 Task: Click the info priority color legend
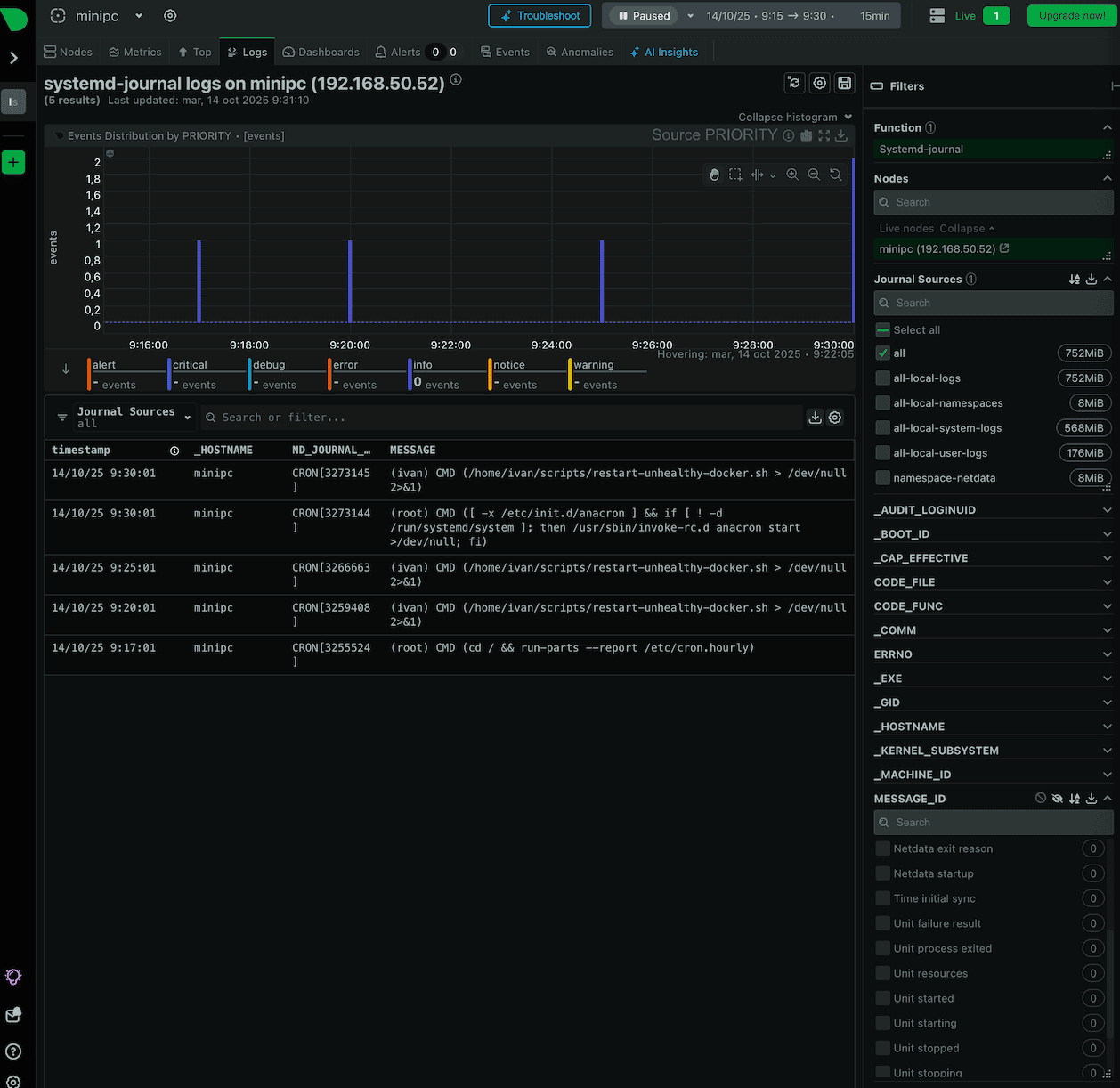click(x=423, y=365)
